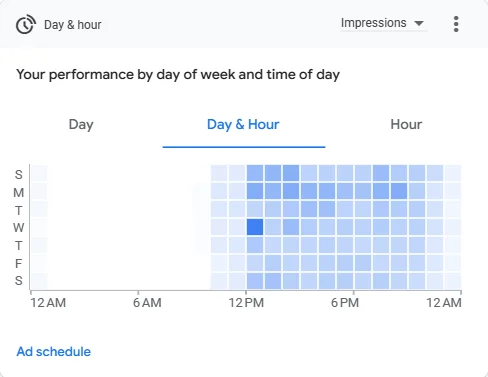Click the 6 PM axis label
The width and height of the screenshot is (488, 377).
point(345,303)
